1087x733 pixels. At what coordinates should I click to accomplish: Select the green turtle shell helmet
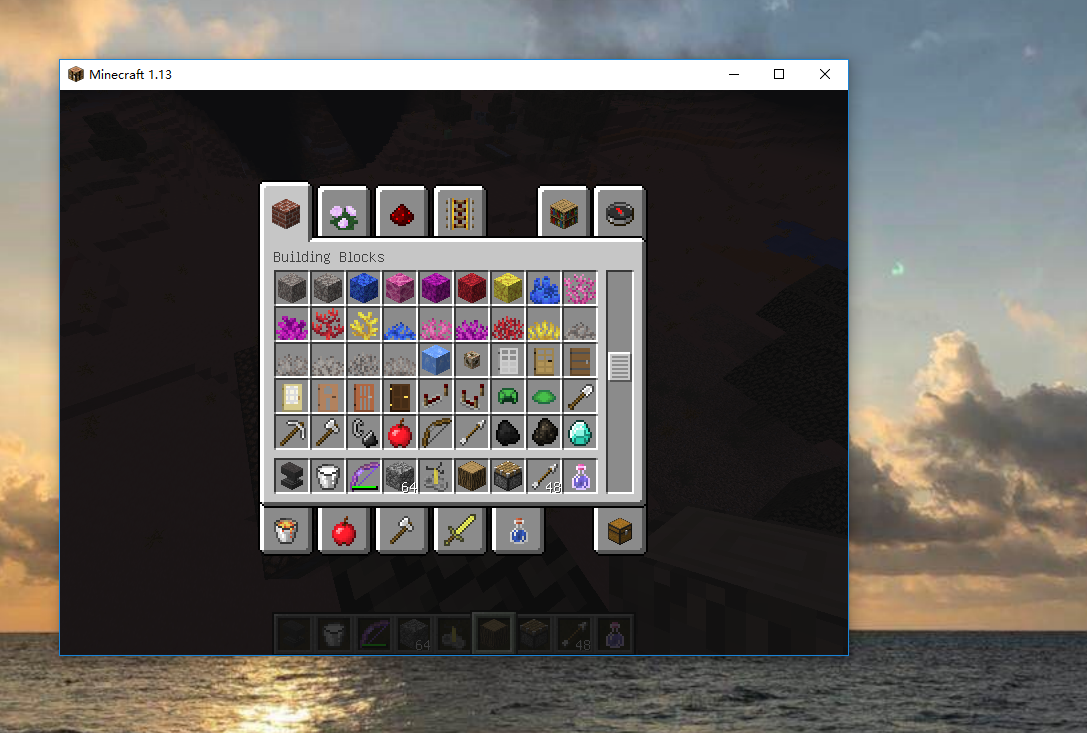pos(508,396)
